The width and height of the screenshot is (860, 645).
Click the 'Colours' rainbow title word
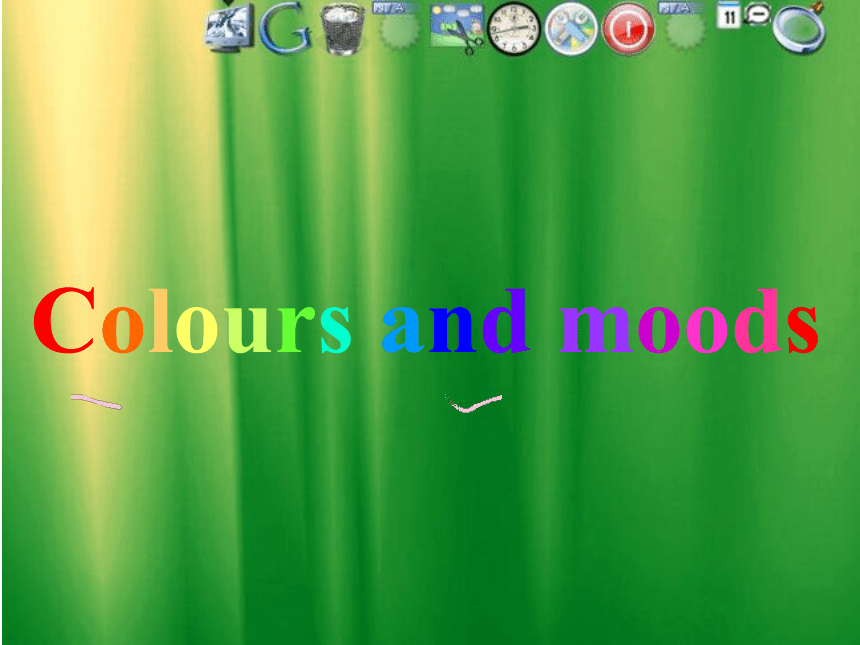coord(191,320)
